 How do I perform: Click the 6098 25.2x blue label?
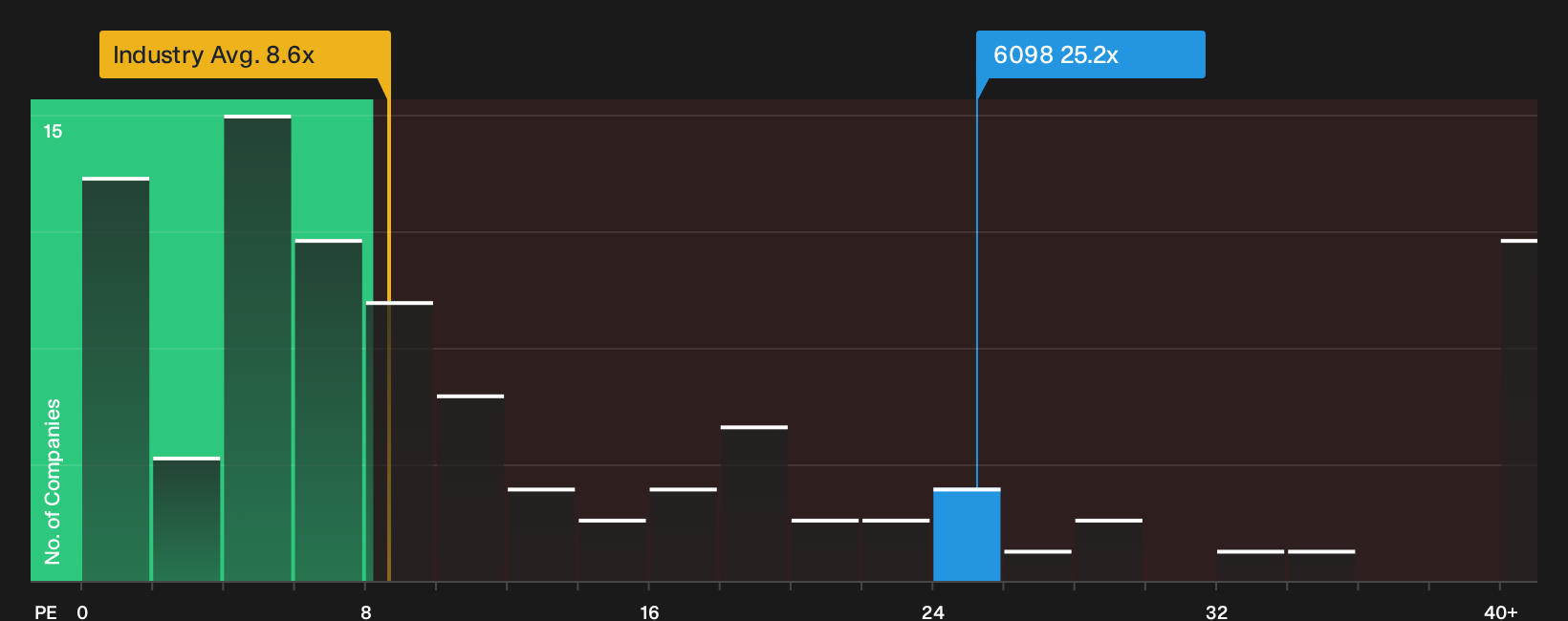(1090, 54)
